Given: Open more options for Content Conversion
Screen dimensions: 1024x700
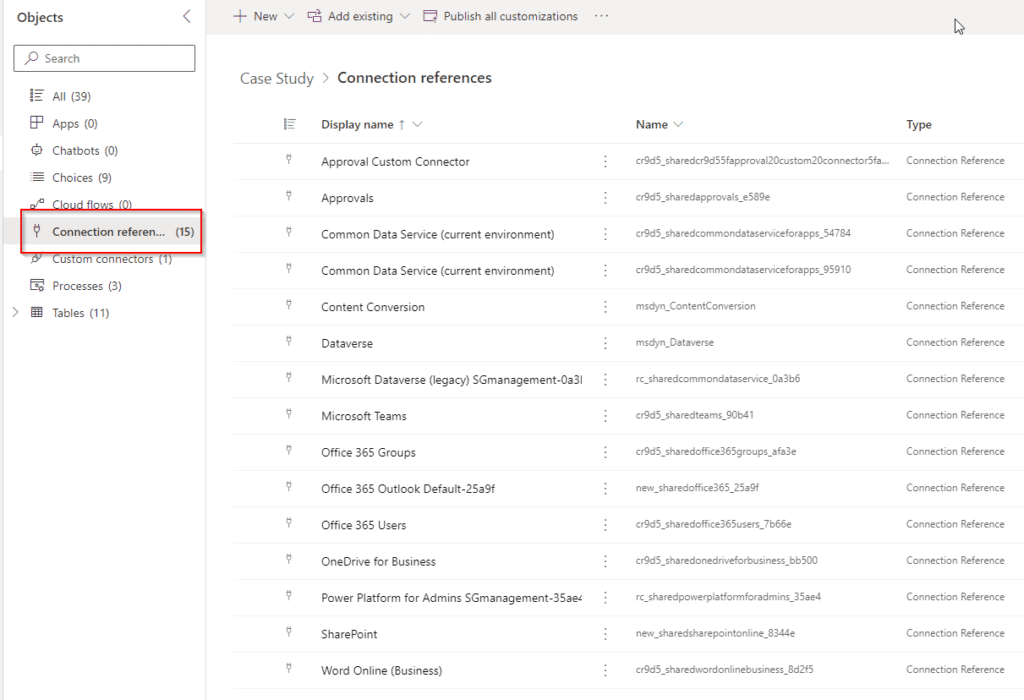Looking at the screenshot, I should [605, 307].
